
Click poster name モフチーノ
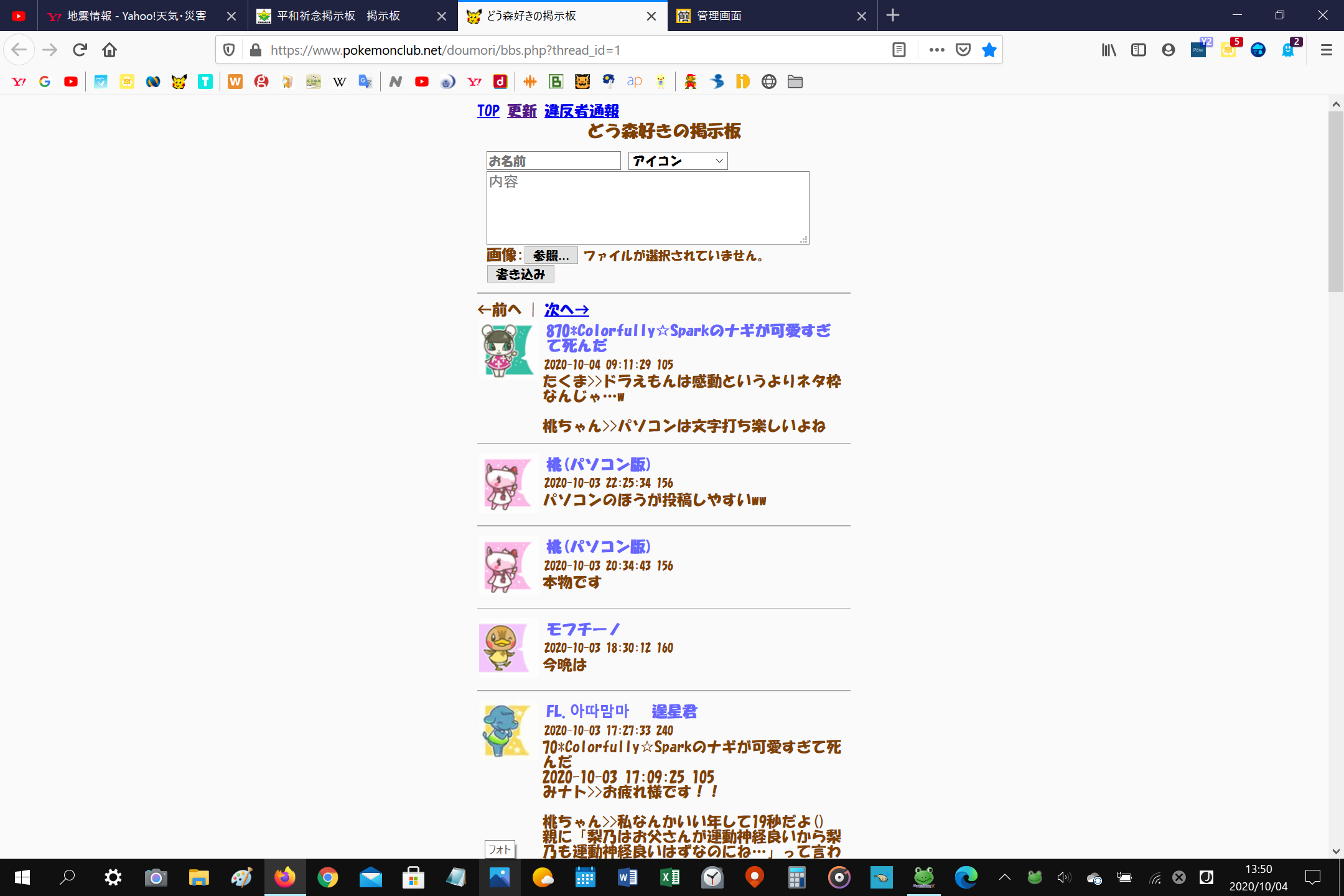coord(583,630)
